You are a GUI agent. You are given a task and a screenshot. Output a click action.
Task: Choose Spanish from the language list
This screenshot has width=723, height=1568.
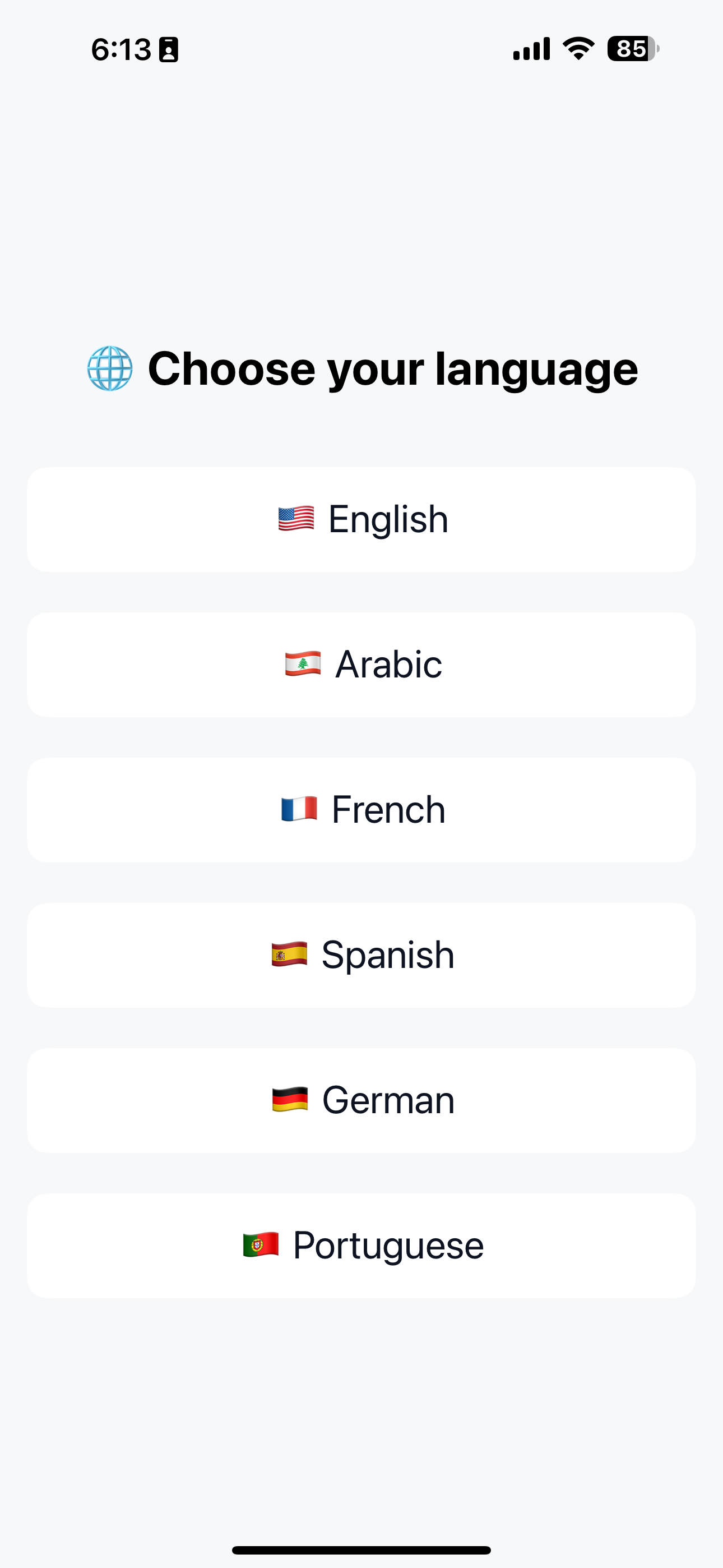pyautogui.click(x=361, y=954)
